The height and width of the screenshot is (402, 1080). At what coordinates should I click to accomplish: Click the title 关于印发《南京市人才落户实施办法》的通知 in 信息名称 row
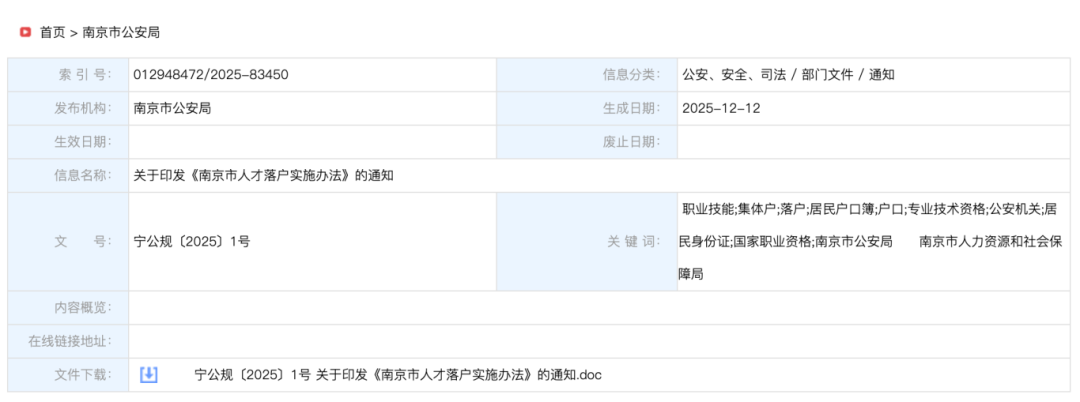coord(263,175)
